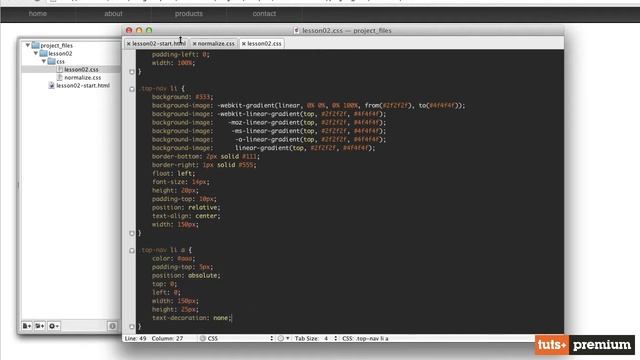Switch to the lesson02-start.html tab
640x360 pixels.
pos(159,43)
